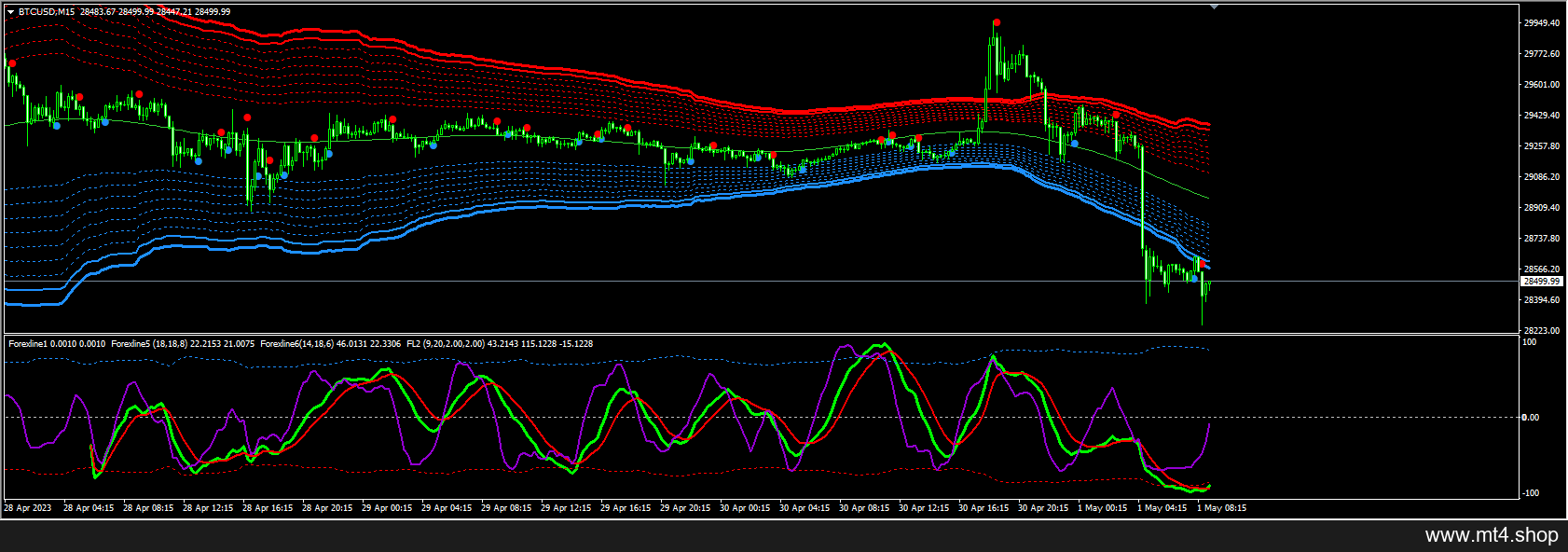Click the 28 Apr 12:15 time label
The height and width of the screenshot is (552, 1568).
[x=208, y=508]
